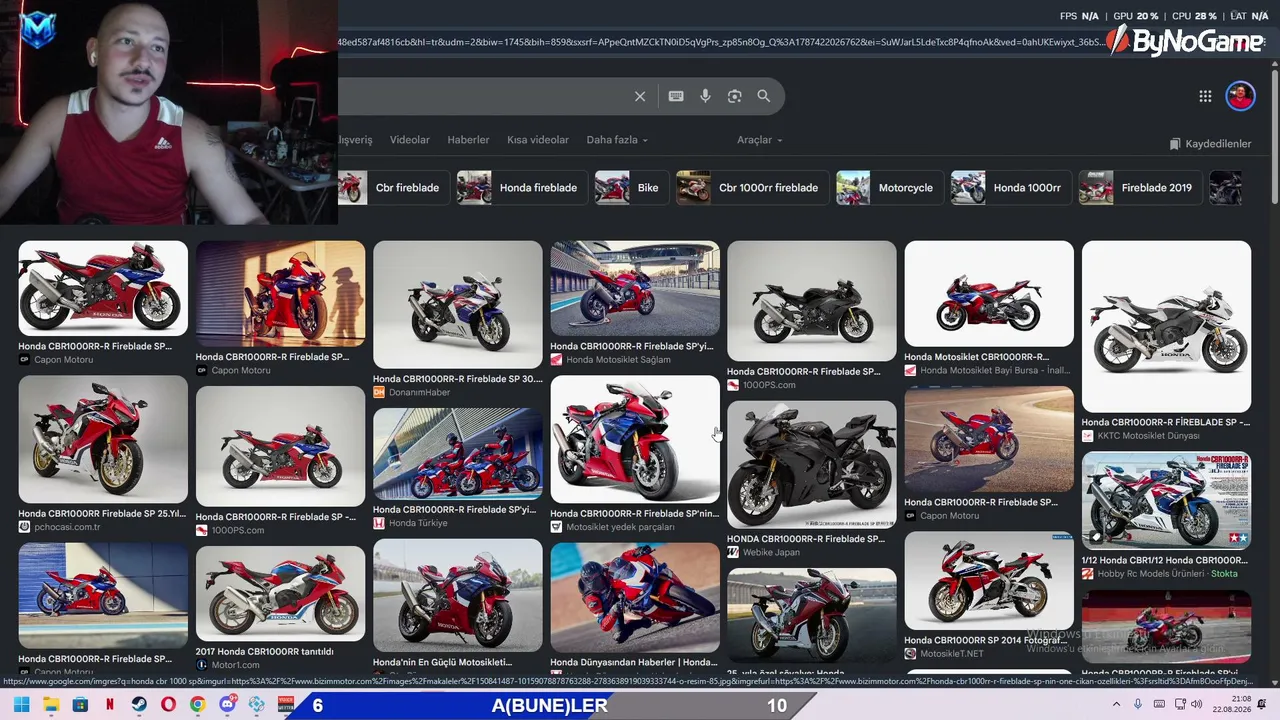Switch to the Videolar tab
The image size is (1280, 720).
click(x=410, y=140)
